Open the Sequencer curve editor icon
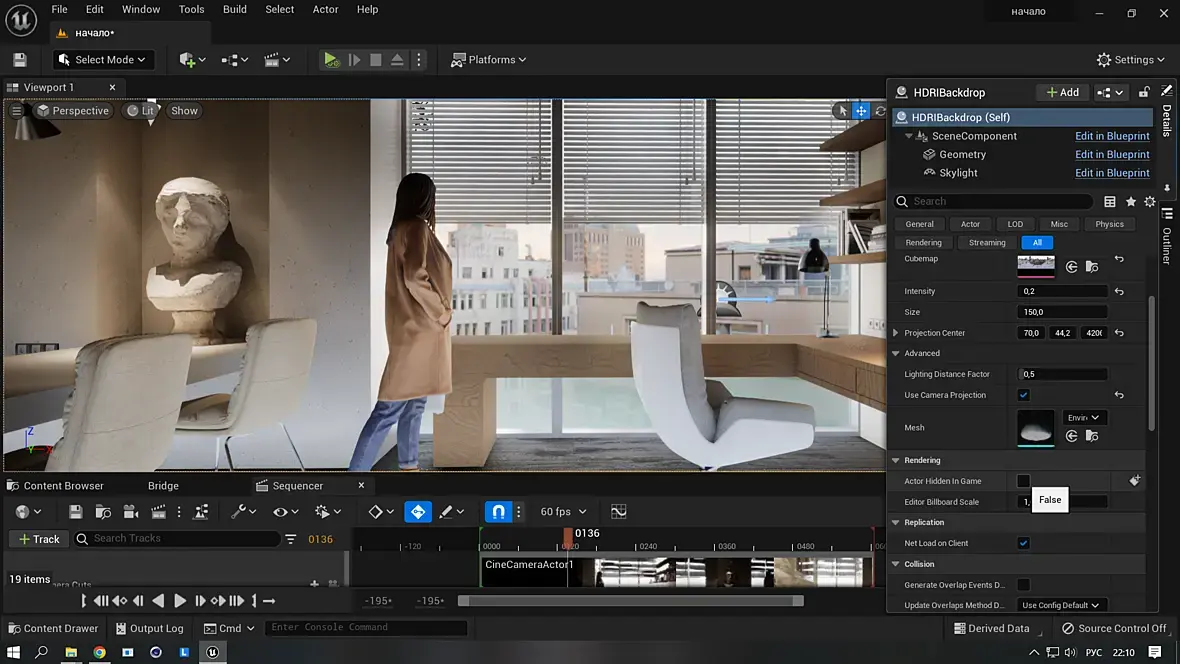Viewport: 1180px width, 664px height. pyautogui.click(x=618, y=512)
